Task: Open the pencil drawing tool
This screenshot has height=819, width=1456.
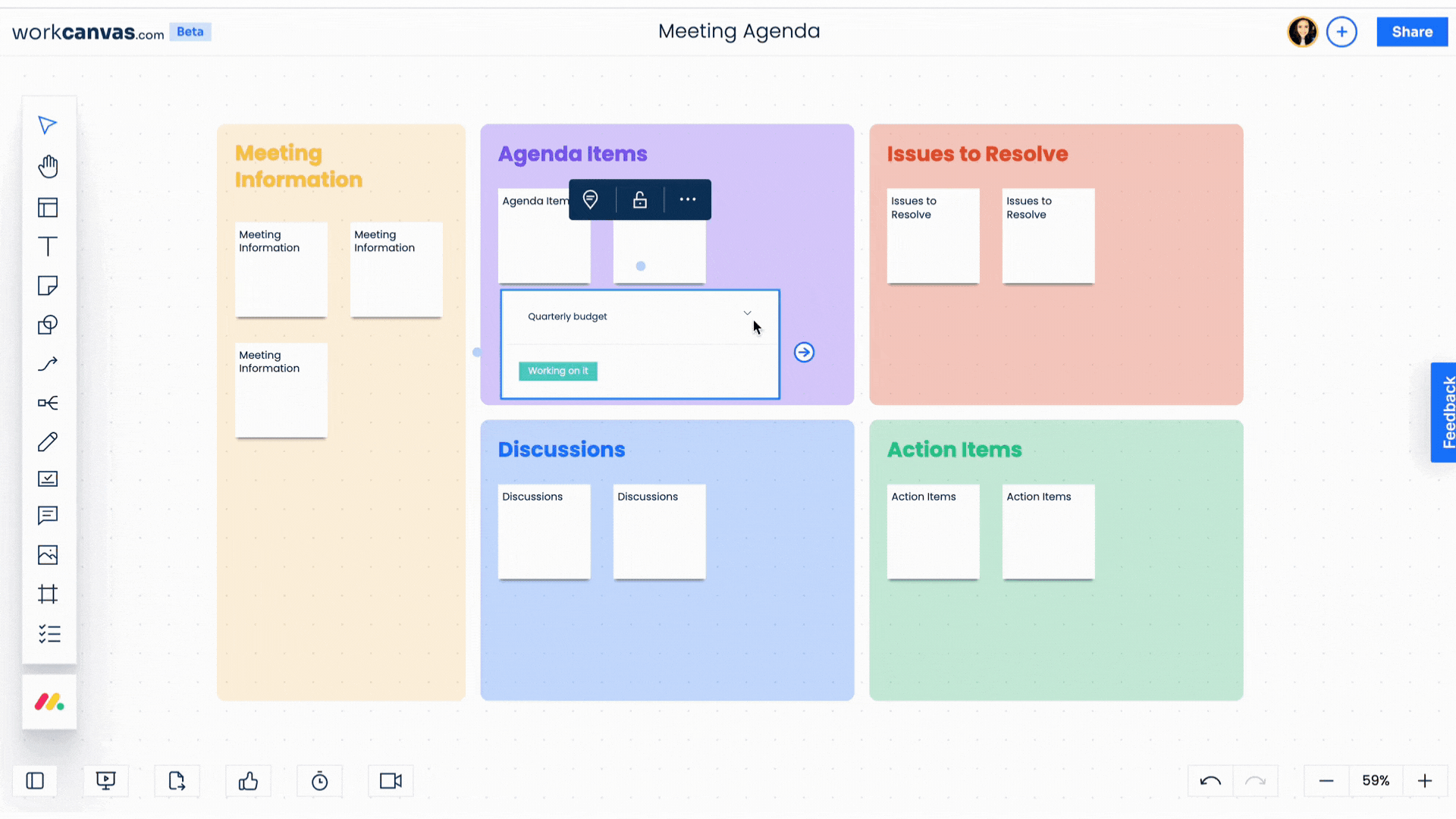Action: 48,441
